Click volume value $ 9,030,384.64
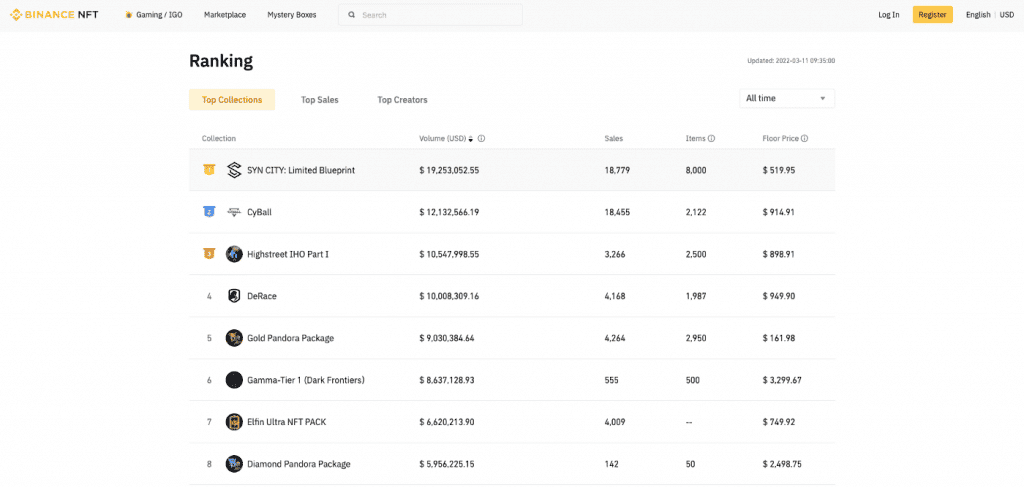1024x488 pixels. (447, 338)
